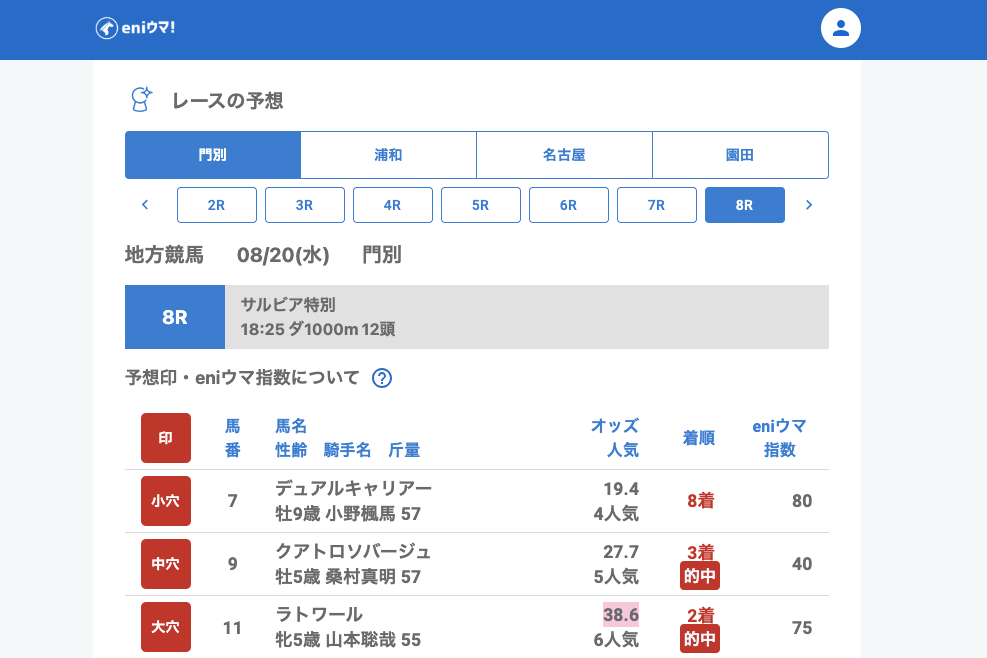This screenshot has height=658, width=987.
Task: Click horse name デュアルキャリアー
Action: [x=353, y=488]
